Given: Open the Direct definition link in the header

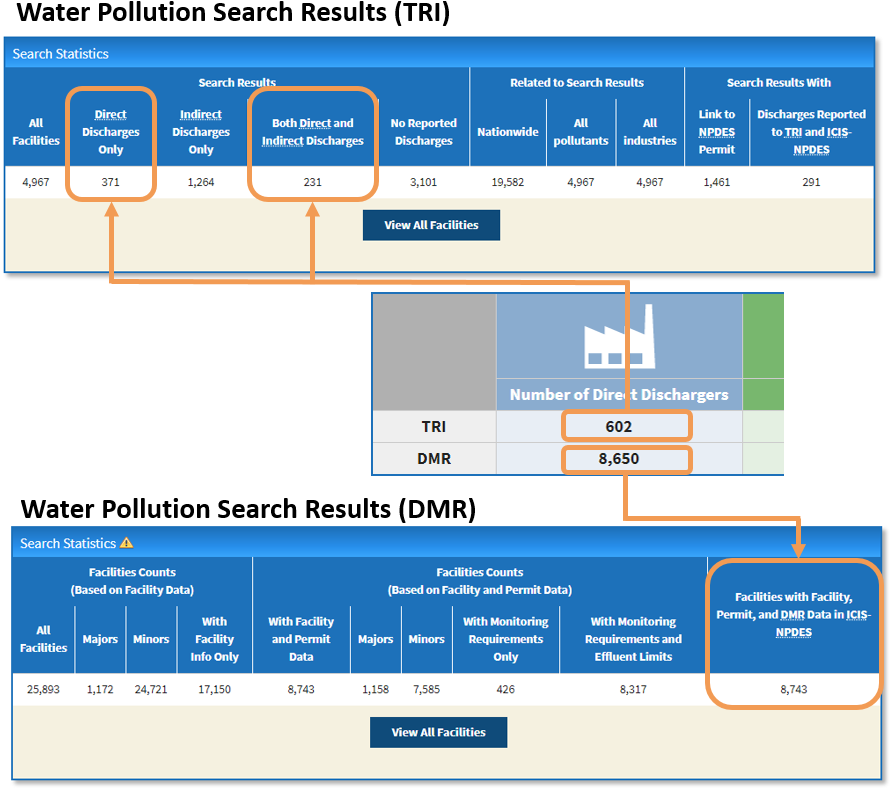Looking at the screenshot, I should coord(110,114).
